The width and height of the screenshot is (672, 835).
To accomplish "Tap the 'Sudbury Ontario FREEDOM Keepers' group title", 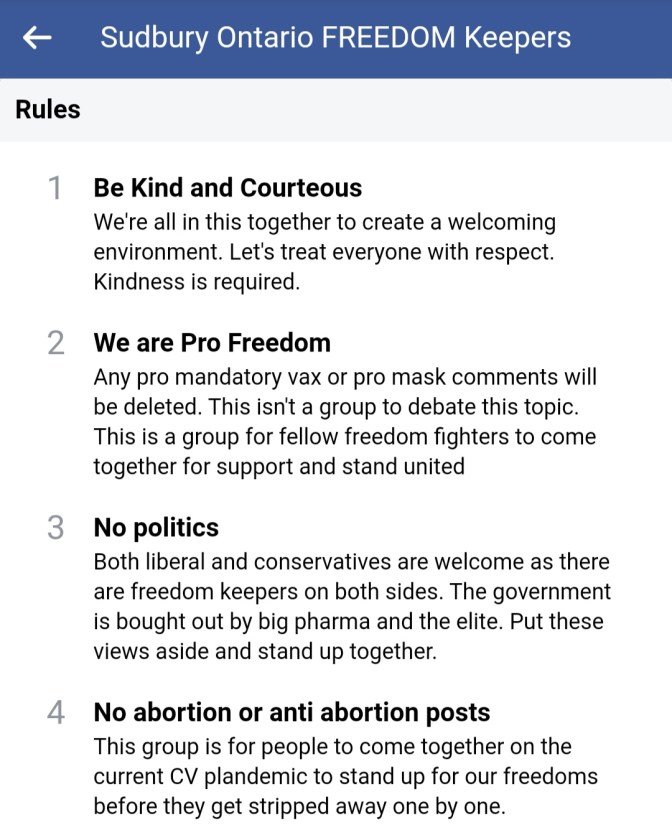I will [x=335, y=38].
